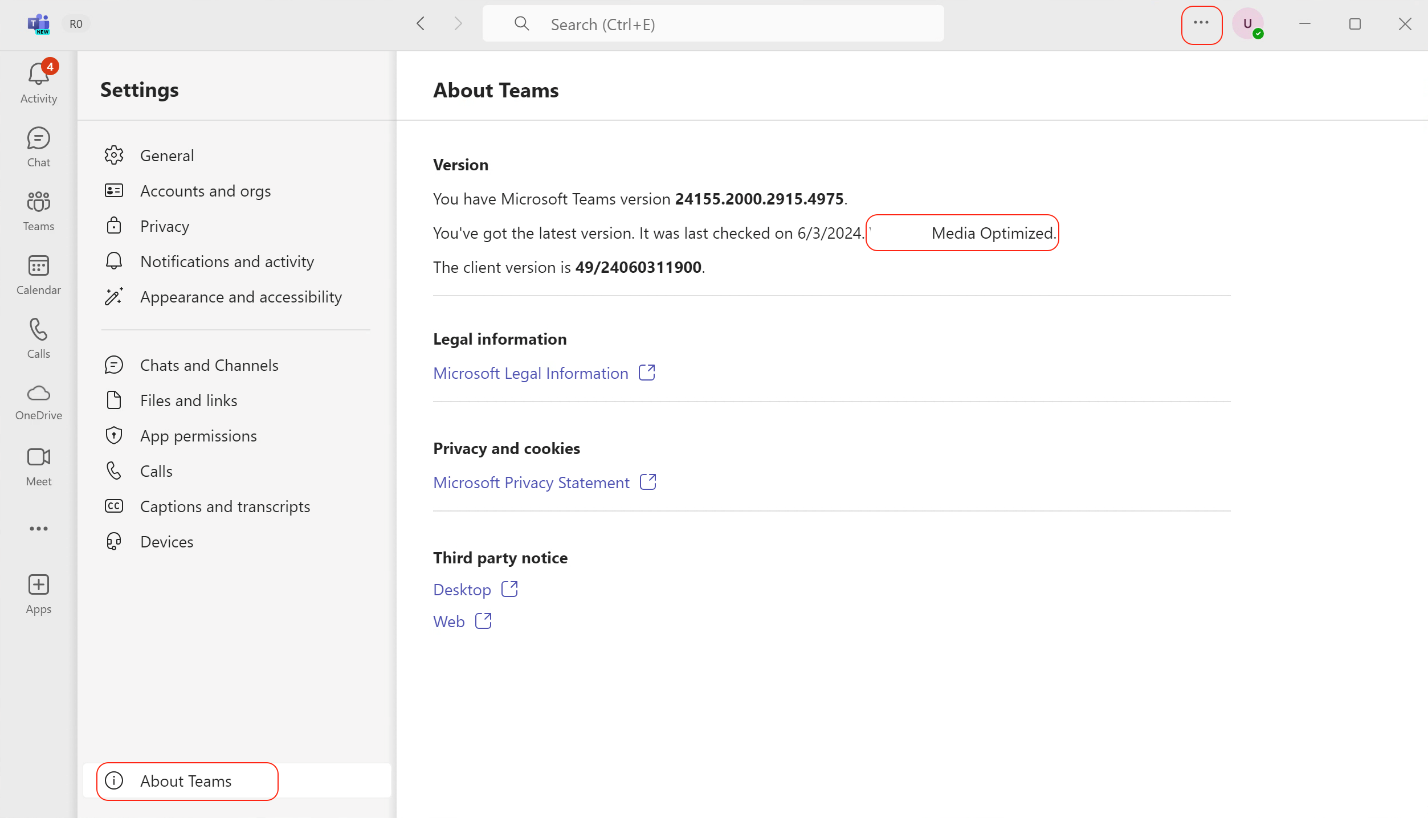Open Microsoft Privacy Statement link
Image resolution: width=1428 pixels, height=818 pixels.
531,483
